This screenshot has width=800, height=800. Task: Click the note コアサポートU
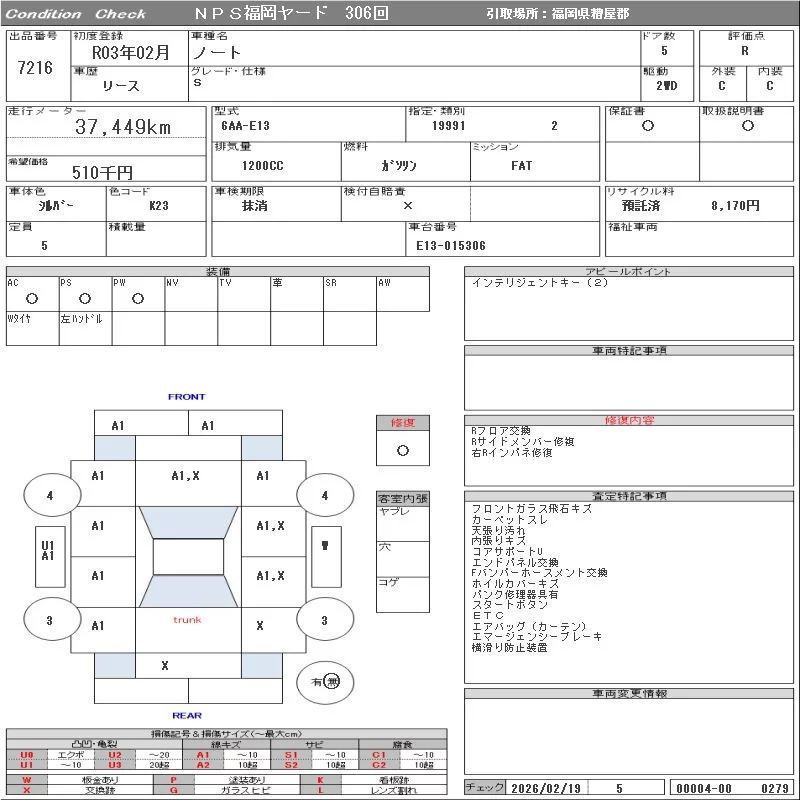(507, 552)
